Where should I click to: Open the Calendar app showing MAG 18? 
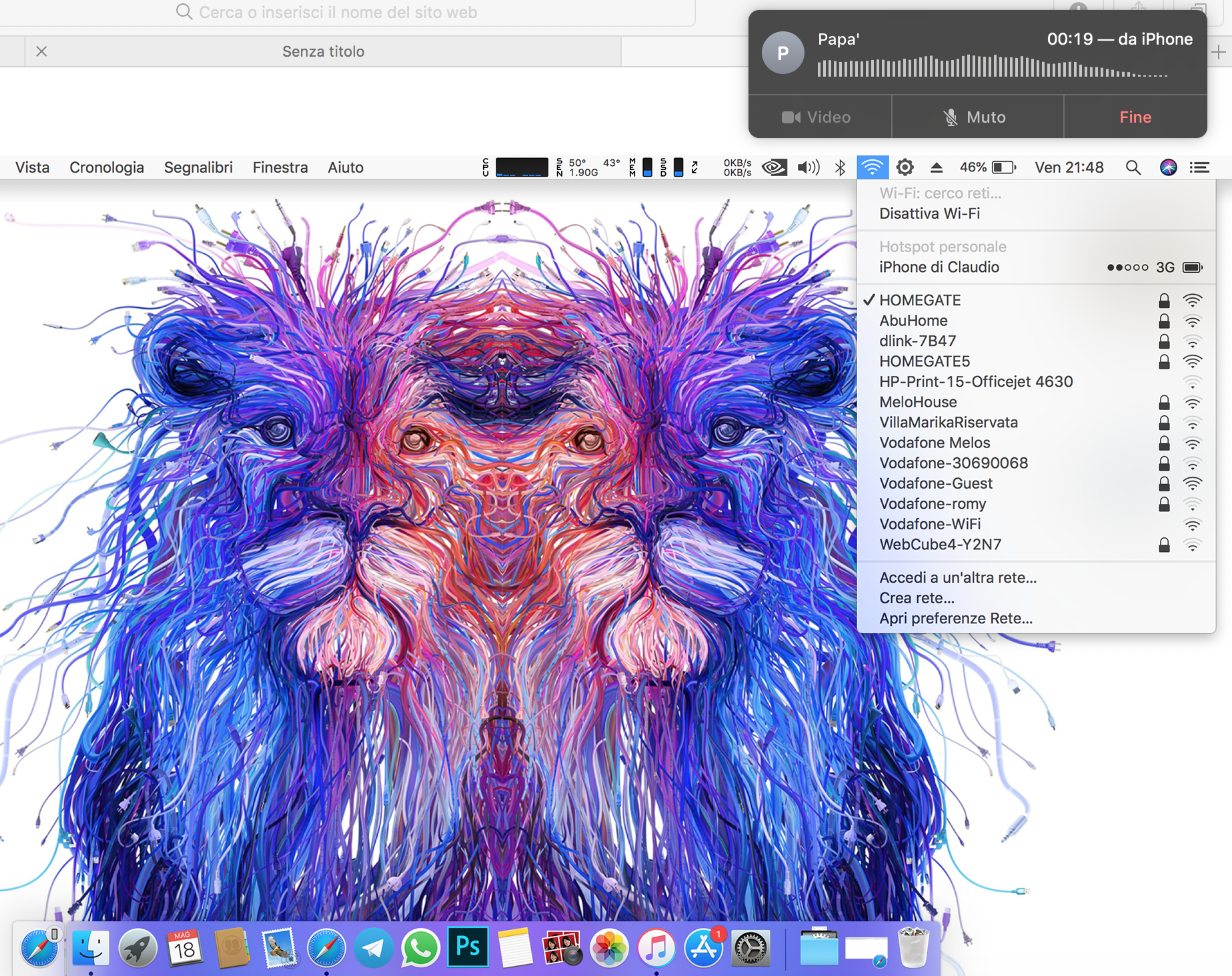coord(185,947)
